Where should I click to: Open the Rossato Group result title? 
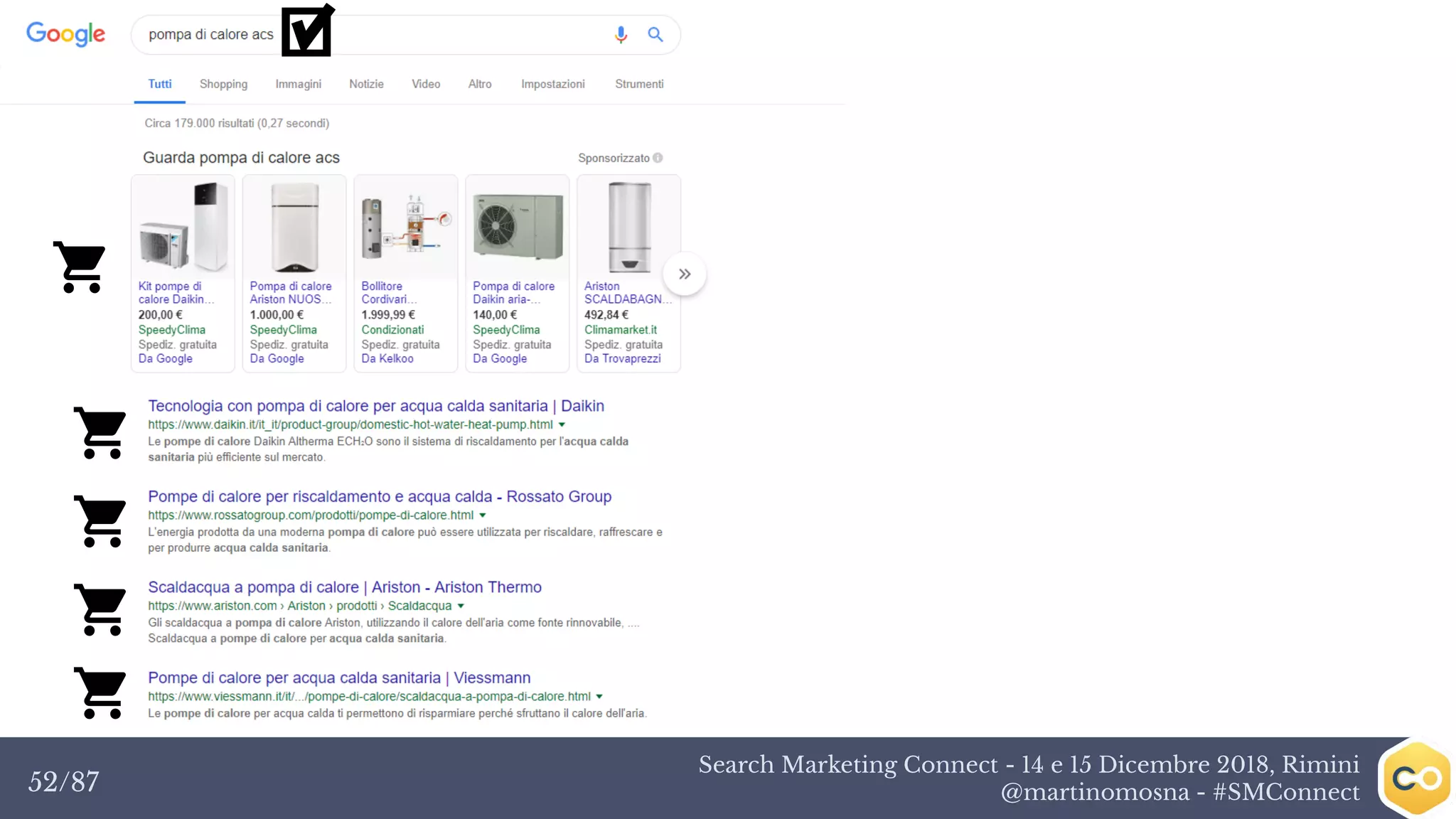380,496
